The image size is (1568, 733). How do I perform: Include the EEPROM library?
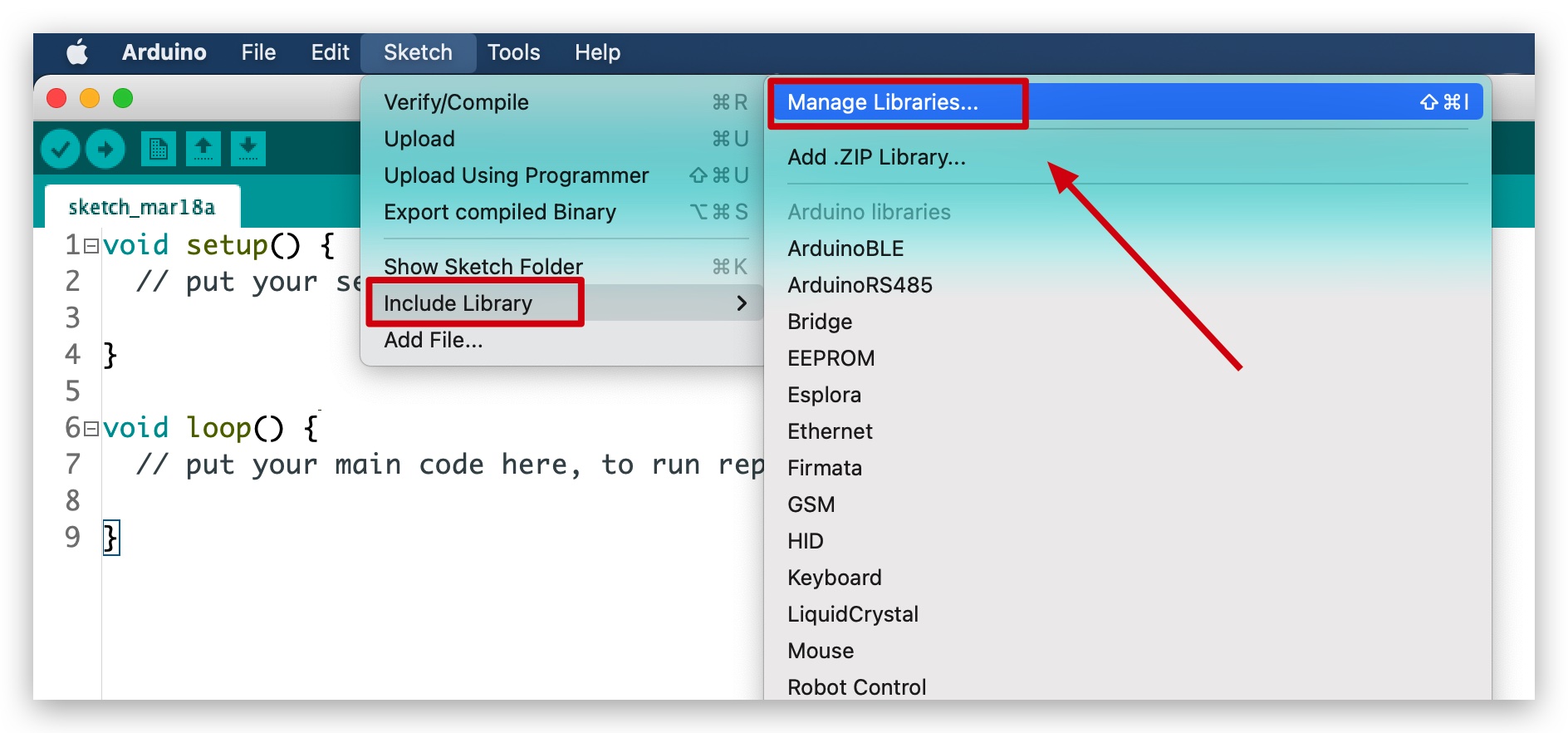pos(1128,358)
